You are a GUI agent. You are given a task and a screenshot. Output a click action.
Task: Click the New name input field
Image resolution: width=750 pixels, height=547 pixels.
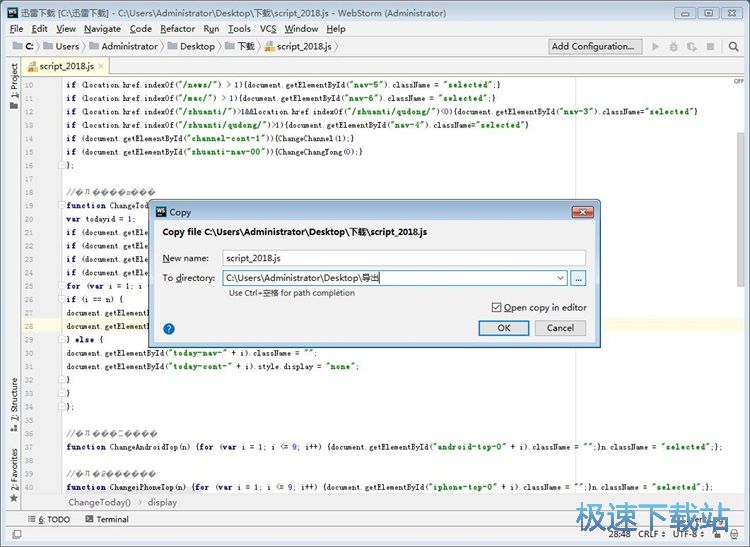(404, 258)
